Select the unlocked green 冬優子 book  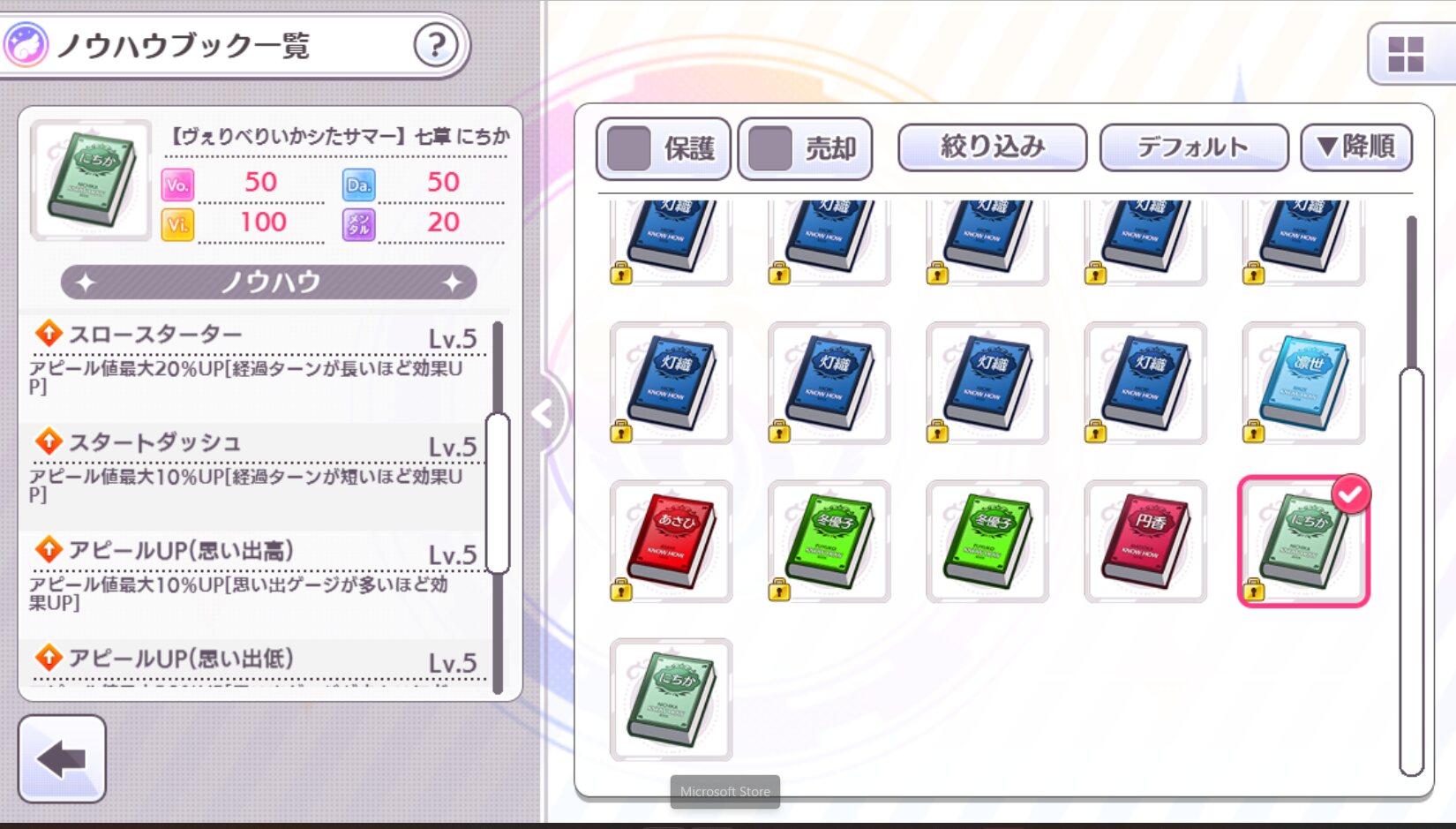coord(987,541)
